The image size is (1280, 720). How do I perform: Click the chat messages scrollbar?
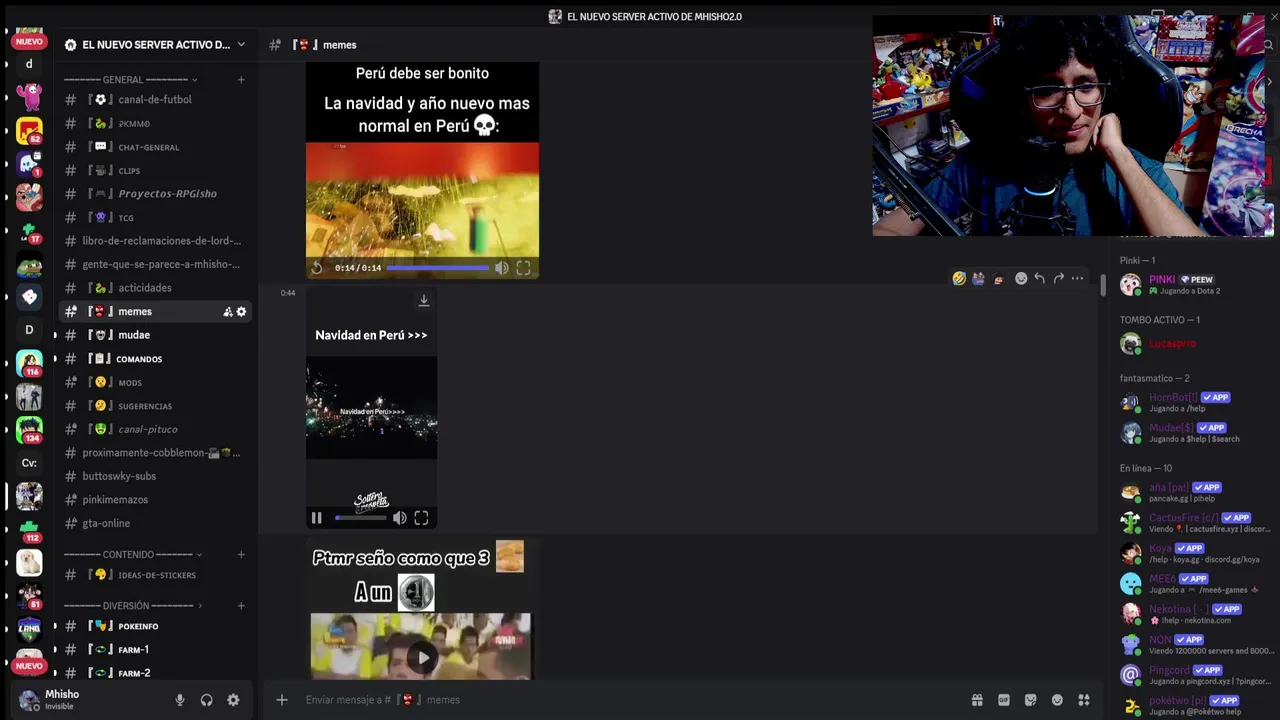pos(1103,284)
